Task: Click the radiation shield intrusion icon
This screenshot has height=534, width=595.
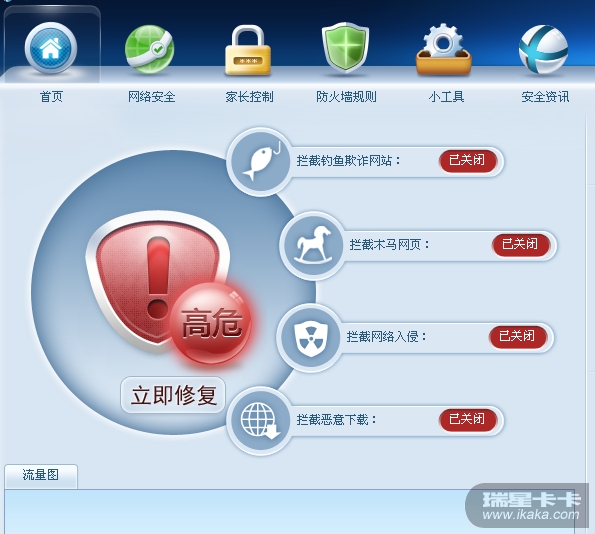Action: [x=311, y=337]
